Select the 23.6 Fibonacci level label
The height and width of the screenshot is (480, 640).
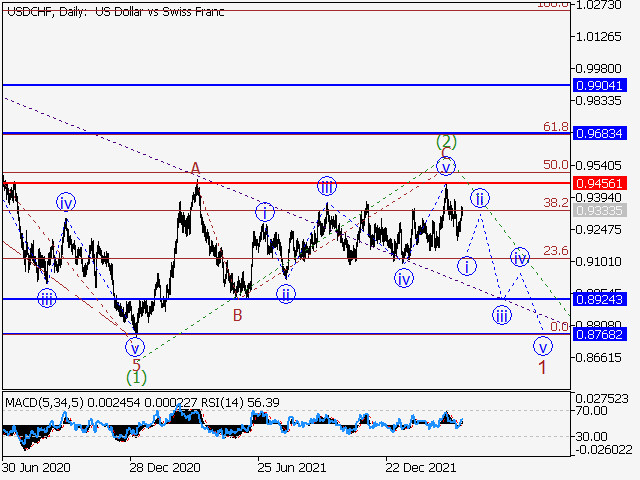pos(556,250)
